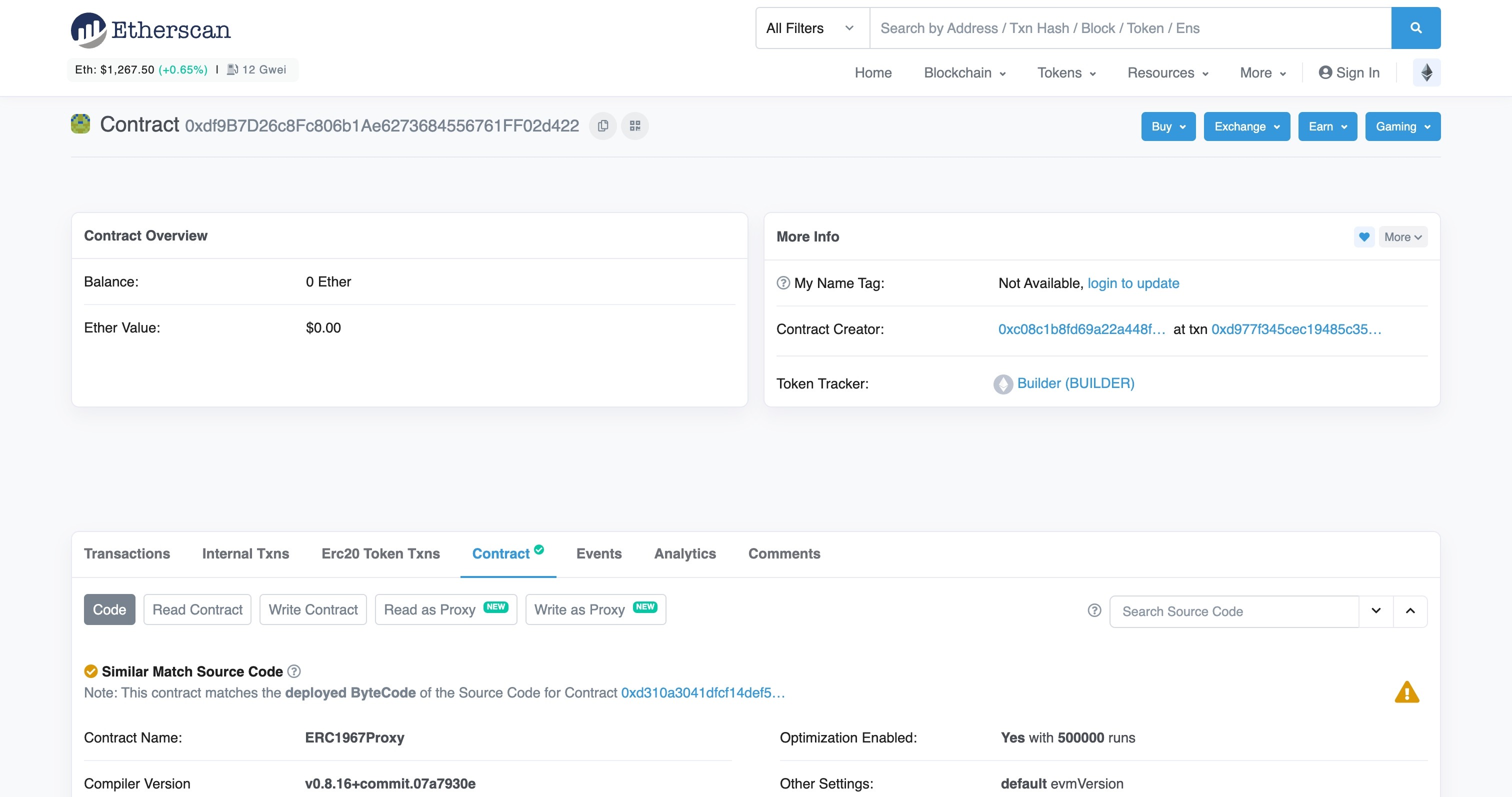Click into the Search Source Code field

click(x=1234, y=611)
